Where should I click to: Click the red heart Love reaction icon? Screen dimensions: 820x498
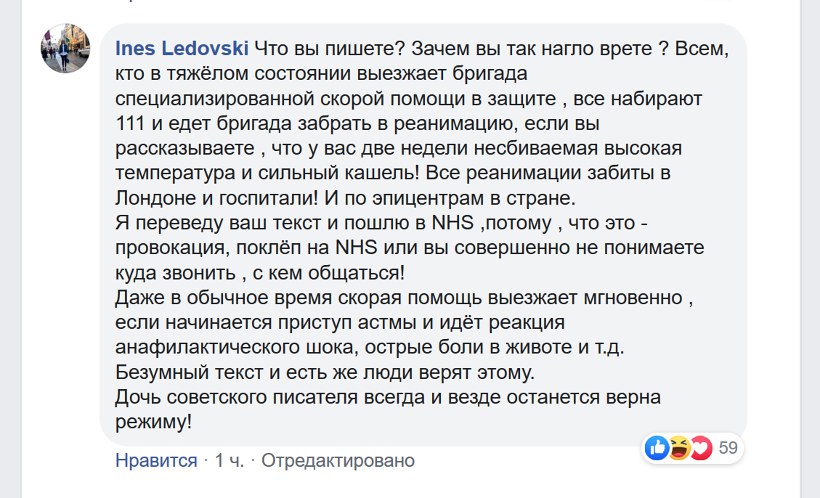click(x=700, y=448)
